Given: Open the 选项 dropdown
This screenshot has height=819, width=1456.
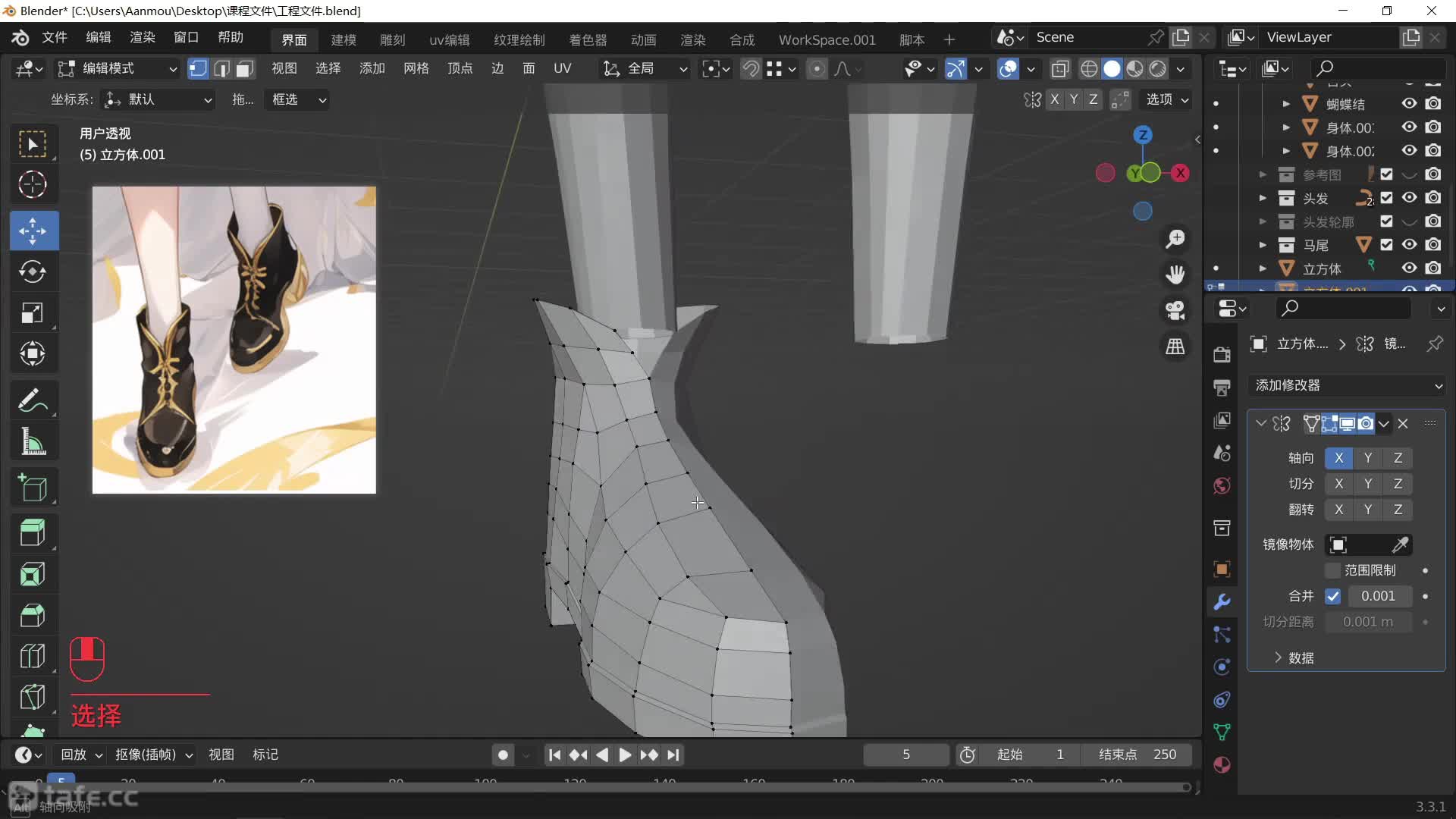Looking at the screenshot, I should click(1167, 99).
